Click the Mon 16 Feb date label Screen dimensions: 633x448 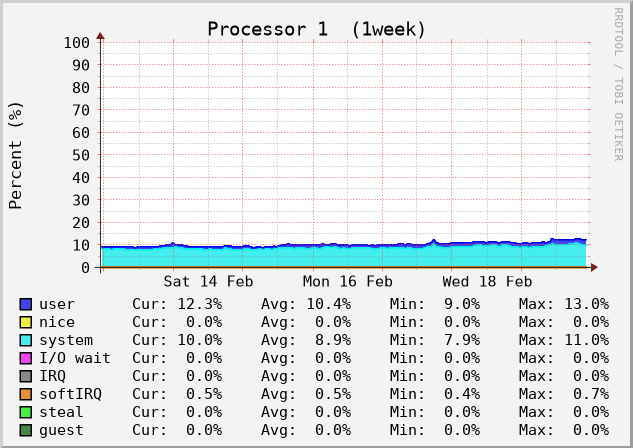click(347, 283)
